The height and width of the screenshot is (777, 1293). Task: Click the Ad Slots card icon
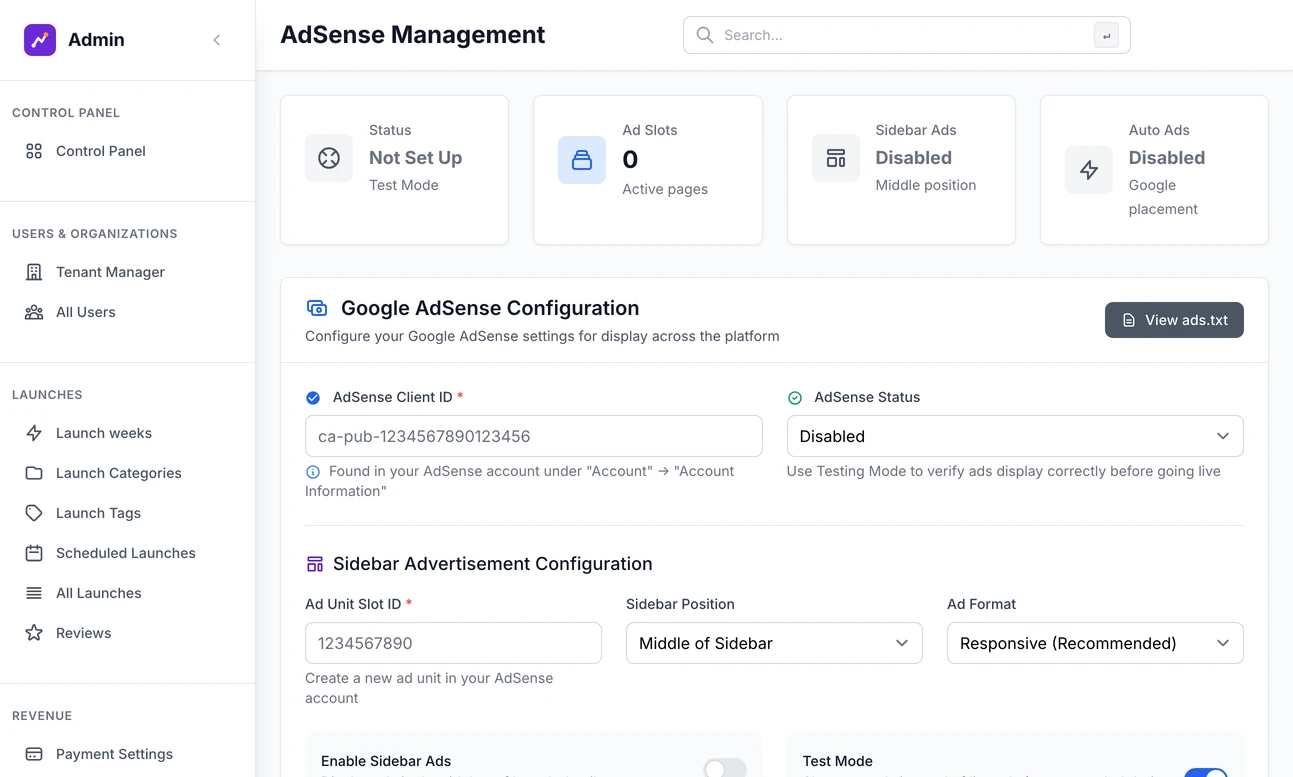(x=582, y=160)
